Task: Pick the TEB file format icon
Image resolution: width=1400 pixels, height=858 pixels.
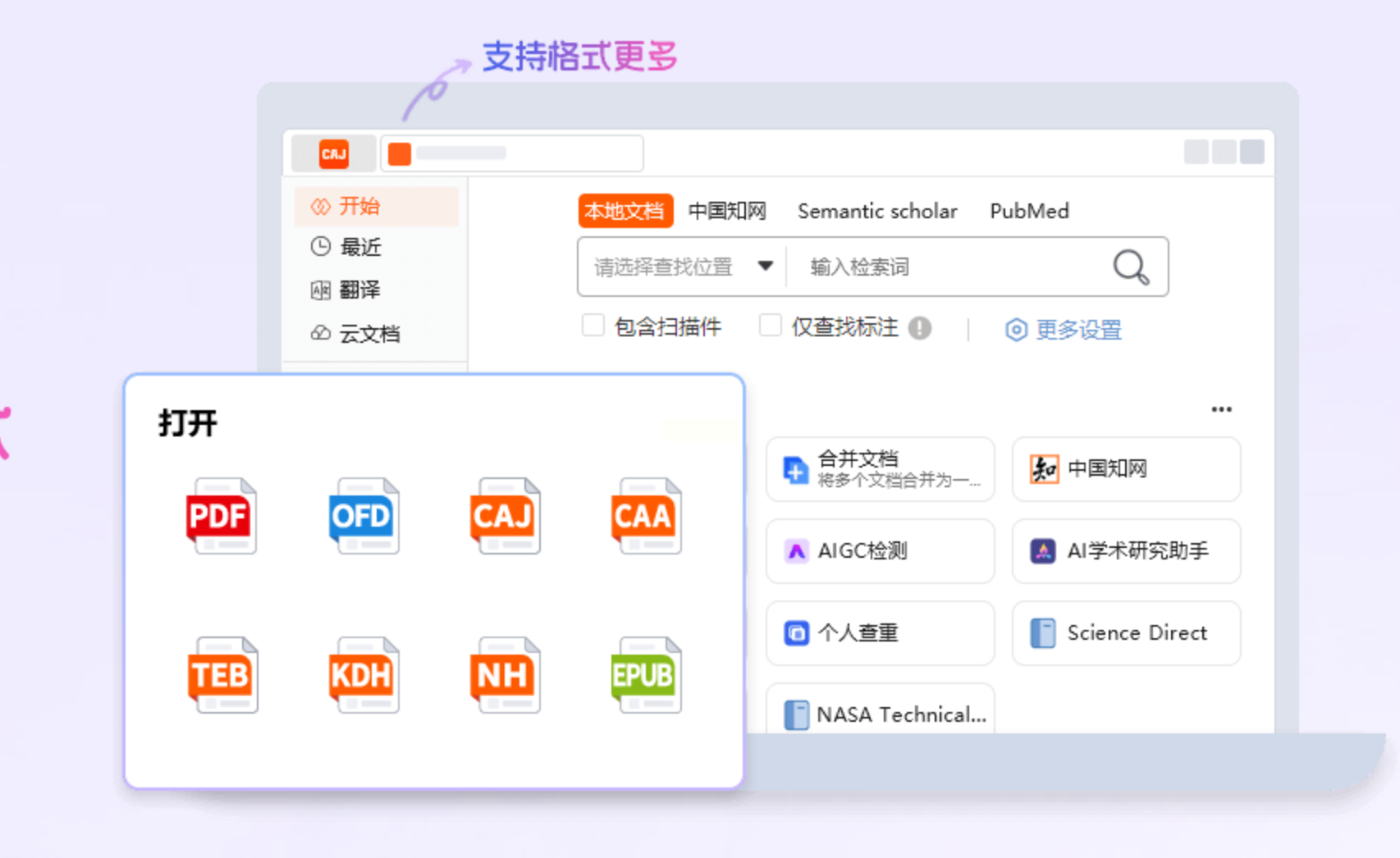Action: (222, 675)
